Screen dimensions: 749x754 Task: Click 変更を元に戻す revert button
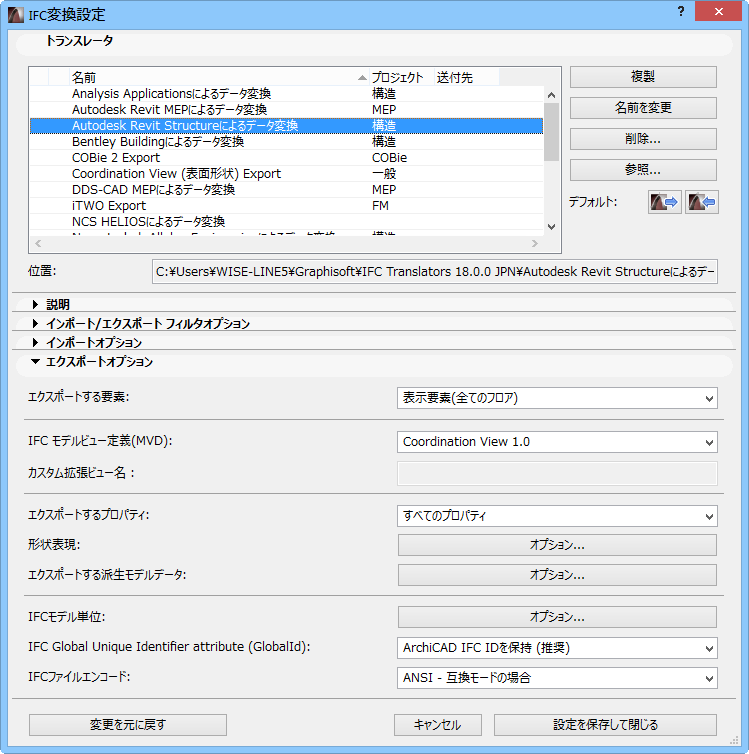(128, 725)
